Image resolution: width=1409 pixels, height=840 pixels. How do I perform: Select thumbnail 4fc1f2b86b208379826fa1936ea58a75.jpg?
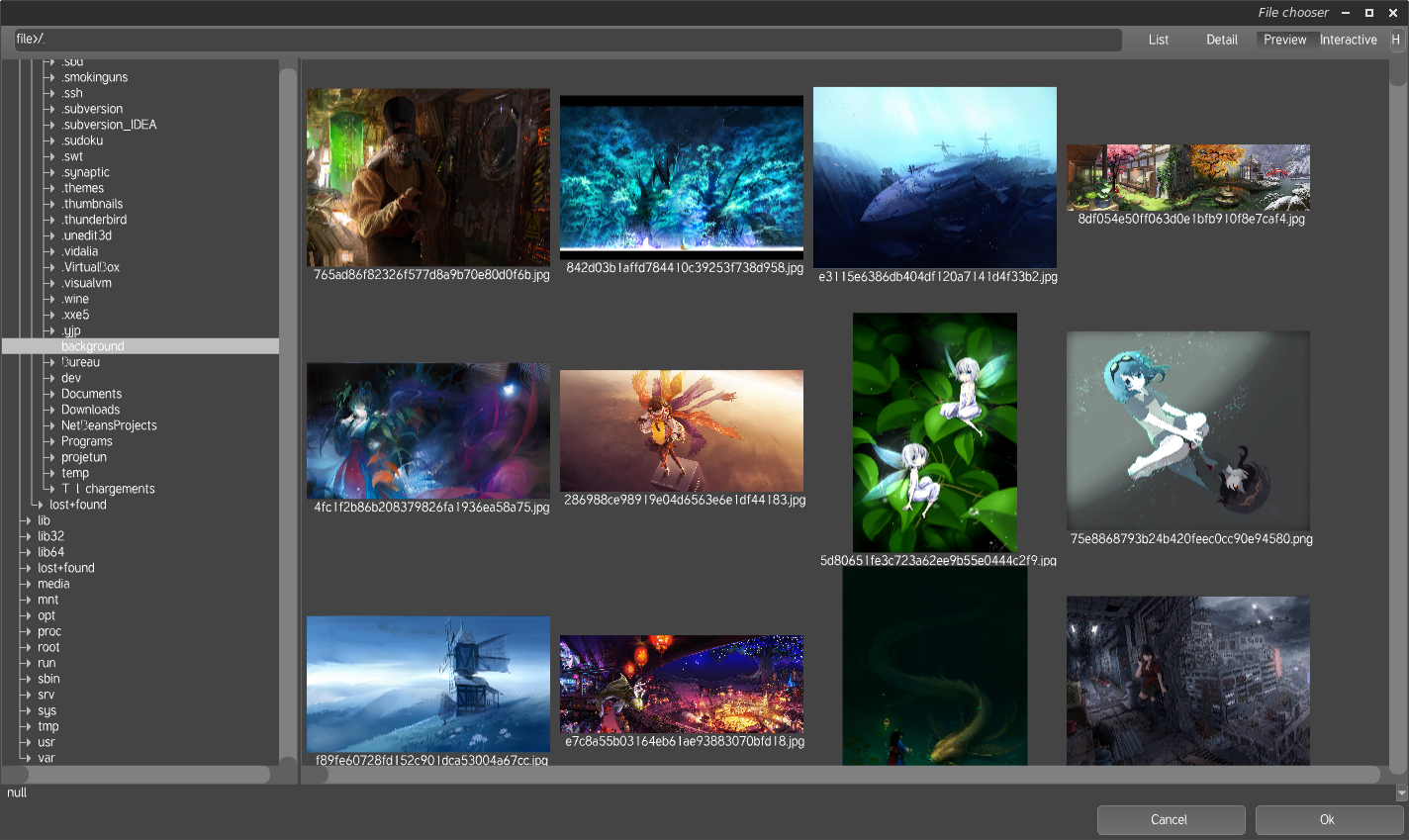(428, 430)
